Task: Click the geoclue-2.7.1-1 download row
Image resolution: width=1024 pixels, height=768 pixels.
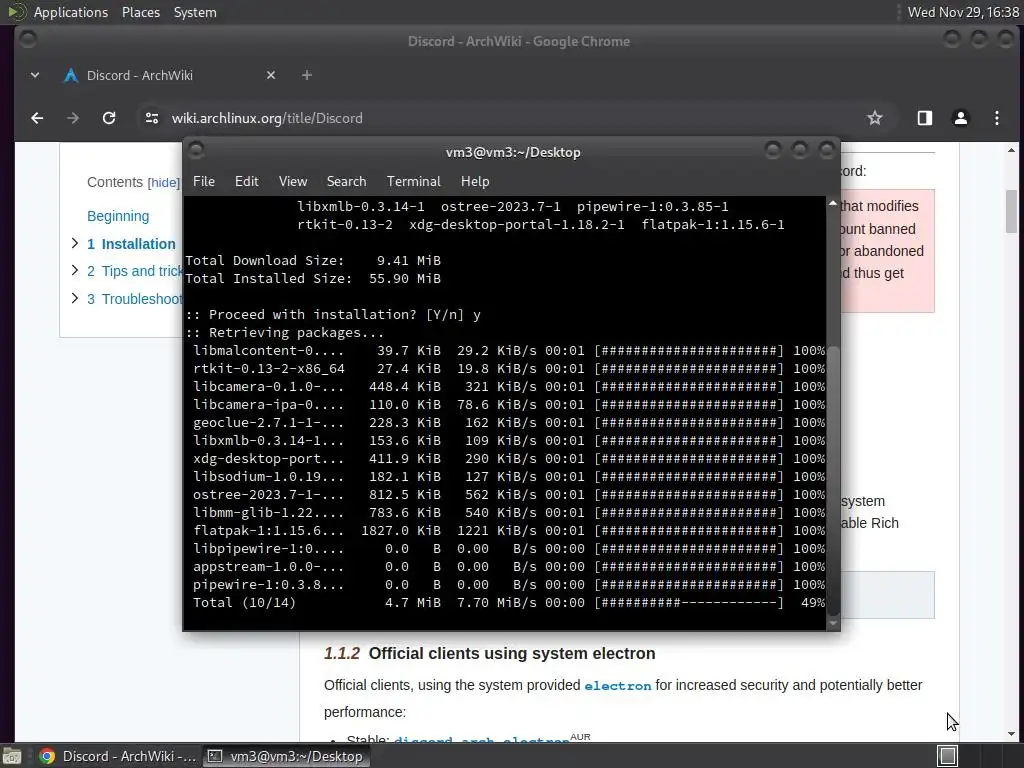Action: pos(509,423)
